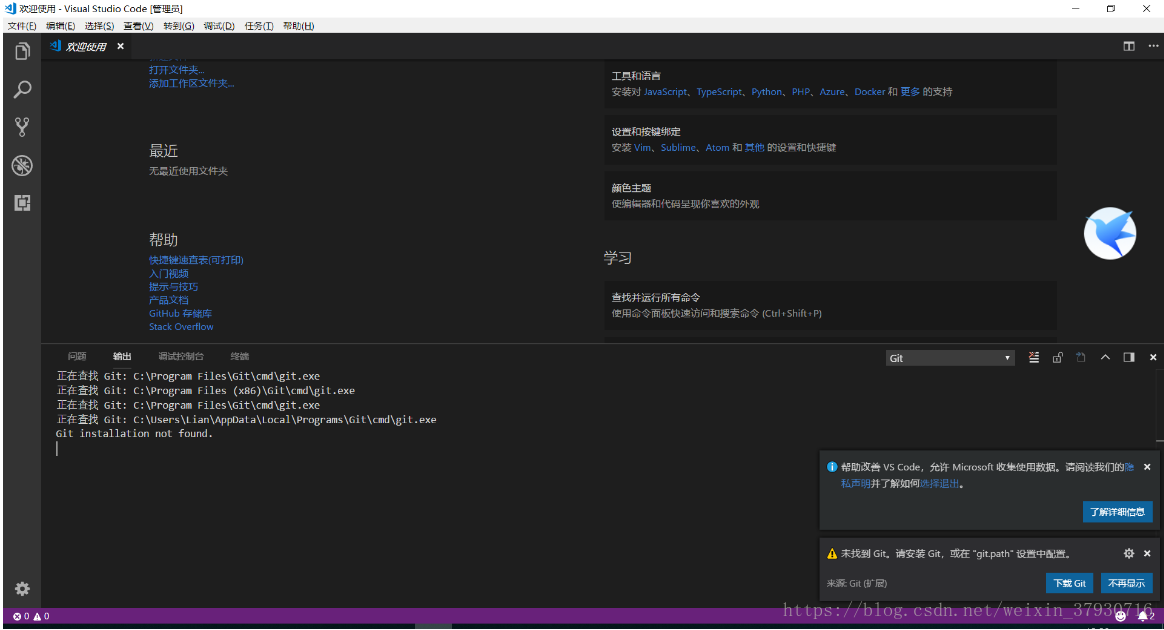Click the 添加工作区文件夹... link
The height and width of the screenshot is (630, 1164).
[191, 83]
